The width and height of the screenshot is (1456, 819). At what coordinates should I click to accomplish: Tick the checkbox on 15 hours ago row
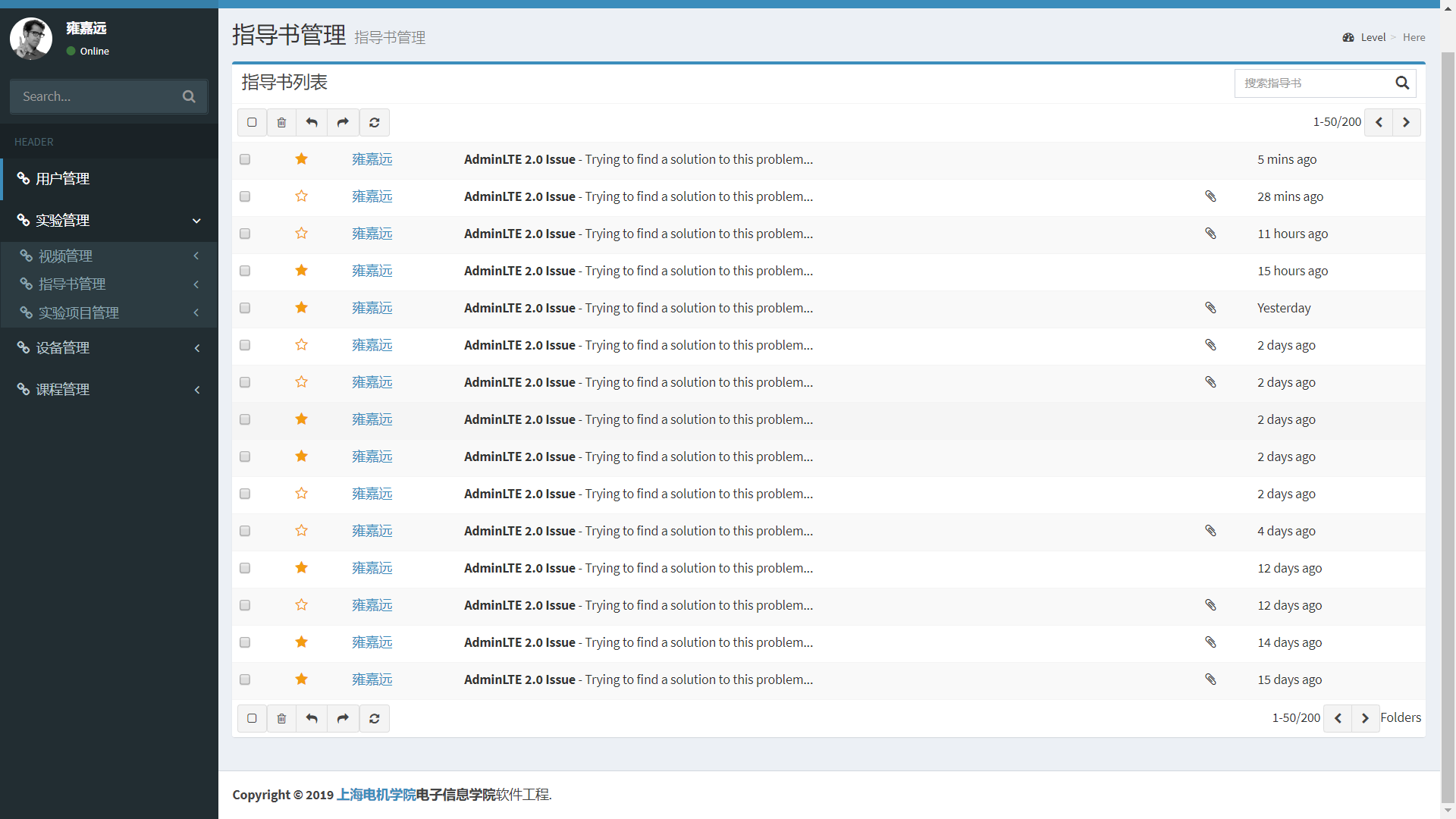(245, 271)
